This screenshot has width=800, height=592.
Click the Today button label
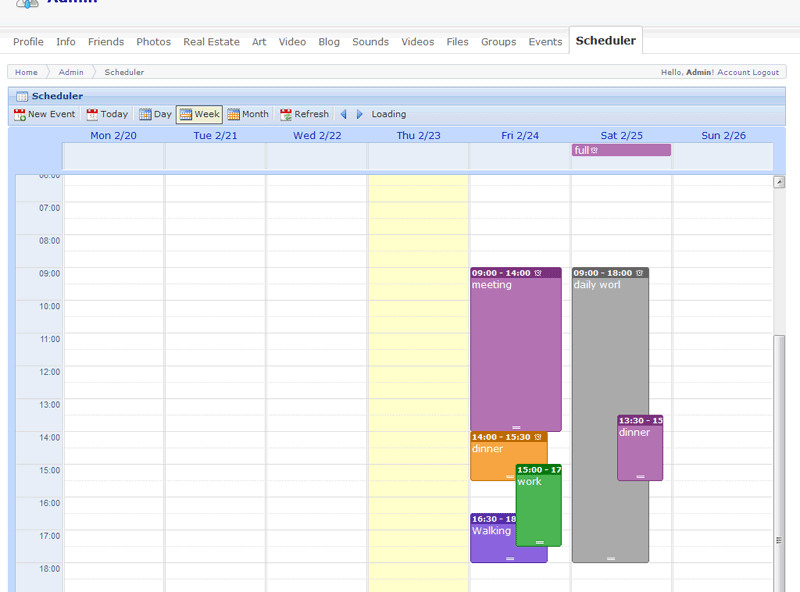tap(114, 114)
